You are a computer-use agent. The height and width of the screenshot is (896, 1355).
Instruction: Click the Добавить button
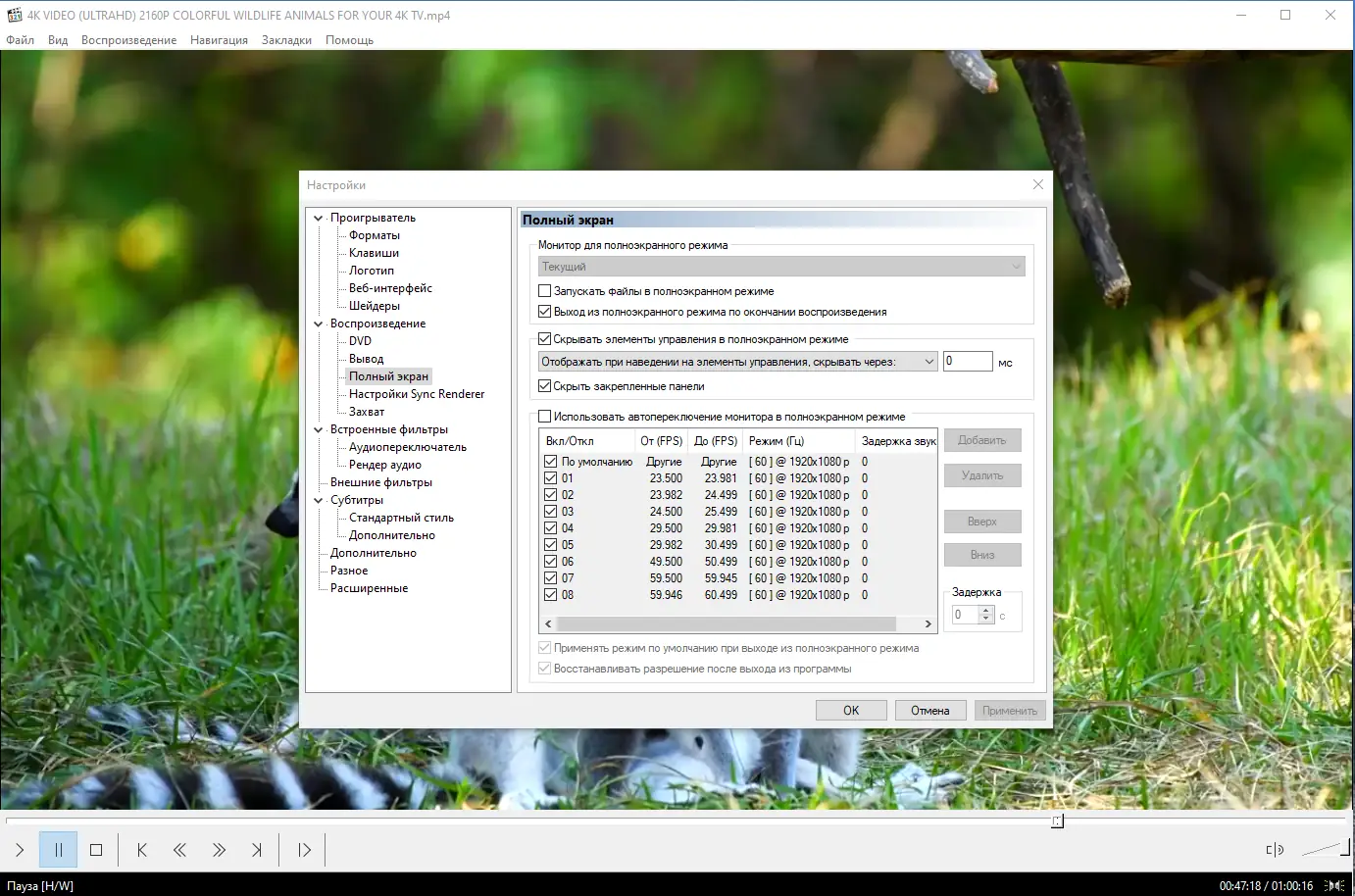(982, 440)
